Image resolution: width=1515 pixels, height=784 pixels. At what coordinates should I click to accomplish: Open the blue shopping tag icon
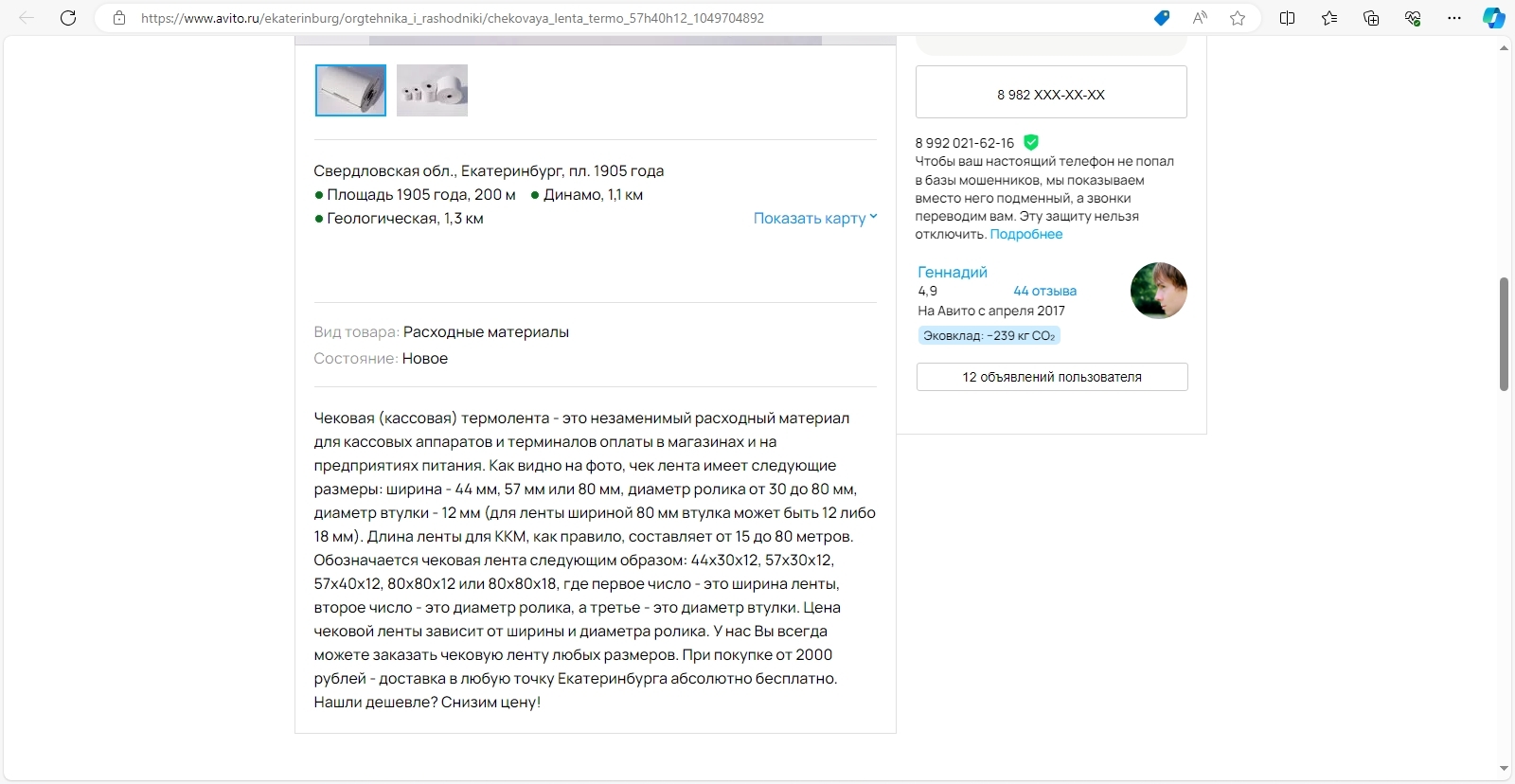click(1162, 18)
